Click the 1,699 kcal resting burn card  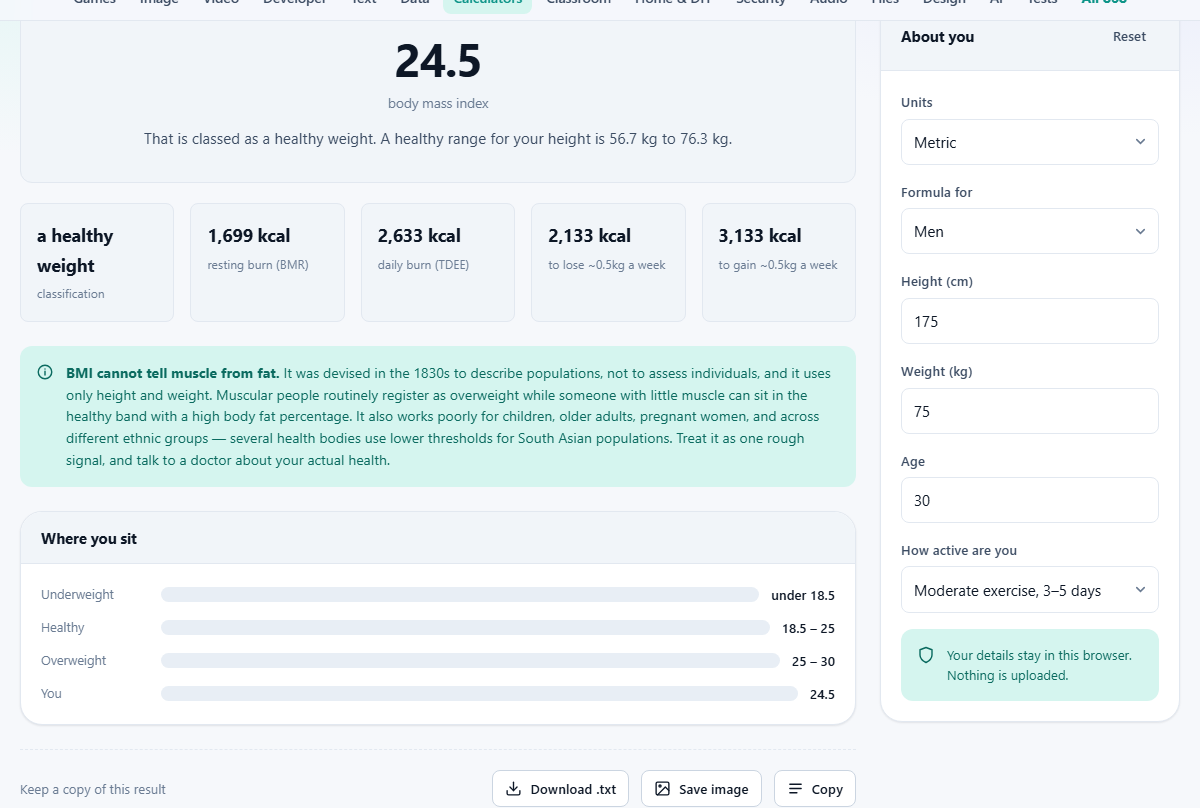click(x=267, y=262)
